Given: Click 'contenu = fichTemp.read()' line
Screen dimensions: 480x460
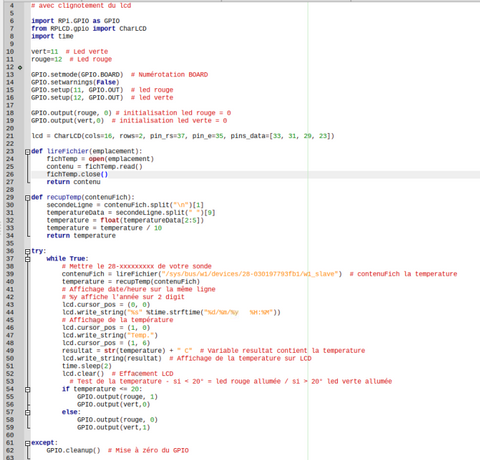Looking at the screenshot, I should point(95,167).
